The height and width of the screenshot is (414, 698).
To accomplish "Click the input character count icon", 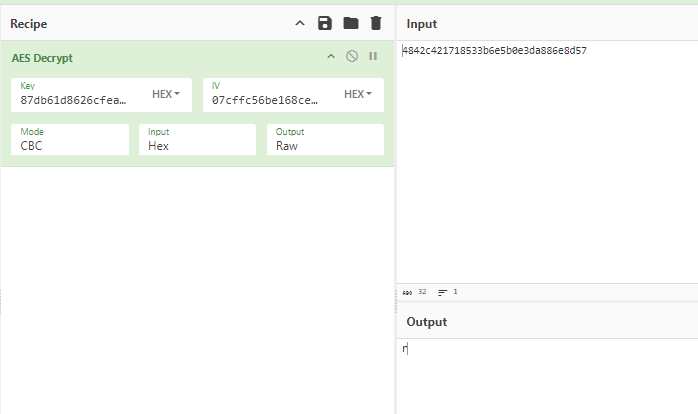I will [407, 292].
